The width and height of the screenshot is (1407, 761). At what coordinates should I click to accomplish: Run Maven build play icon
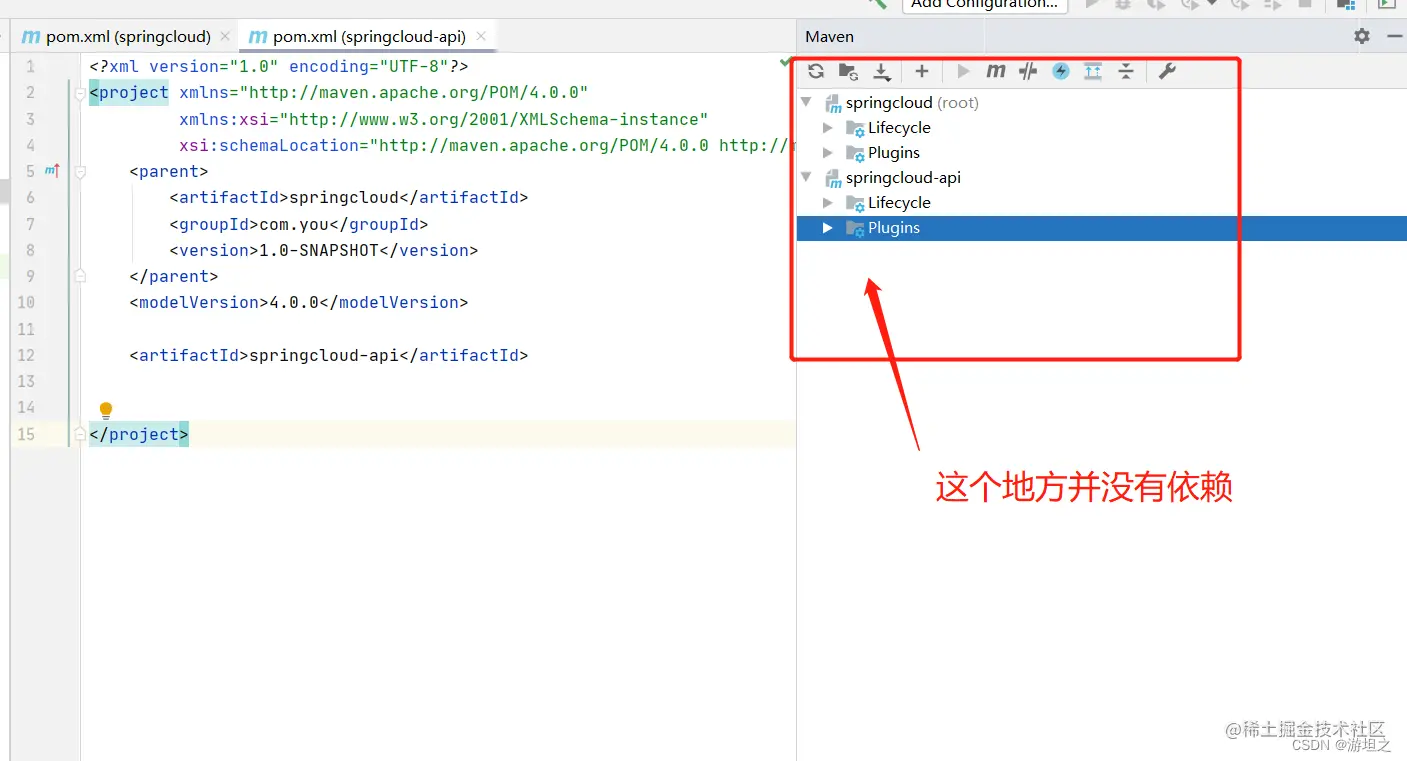click(x=963, y=71)
